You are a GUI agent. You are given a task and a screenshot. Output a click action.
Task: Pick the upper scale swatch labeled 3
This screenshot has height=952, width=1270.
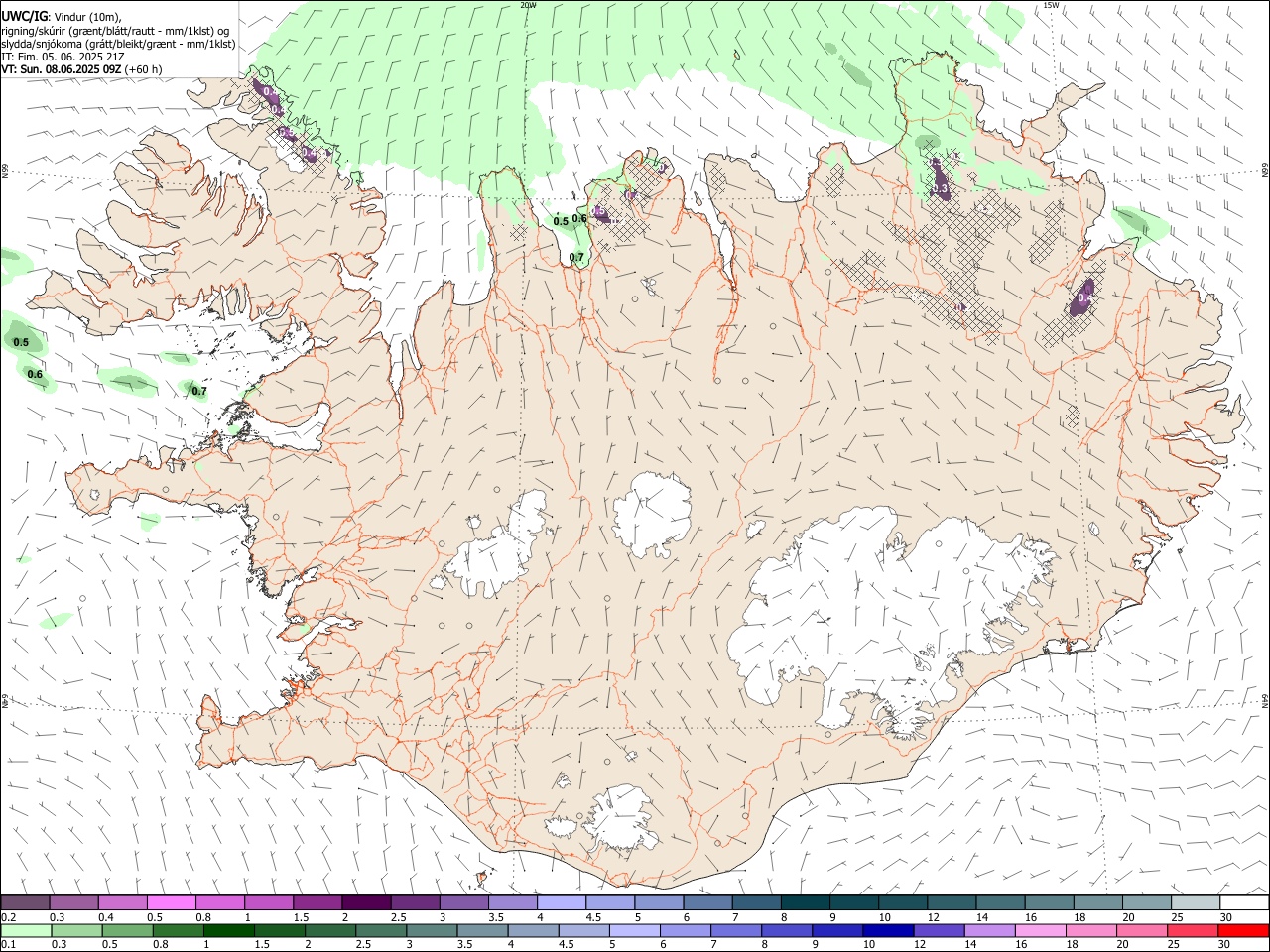[x=463, y=902]
